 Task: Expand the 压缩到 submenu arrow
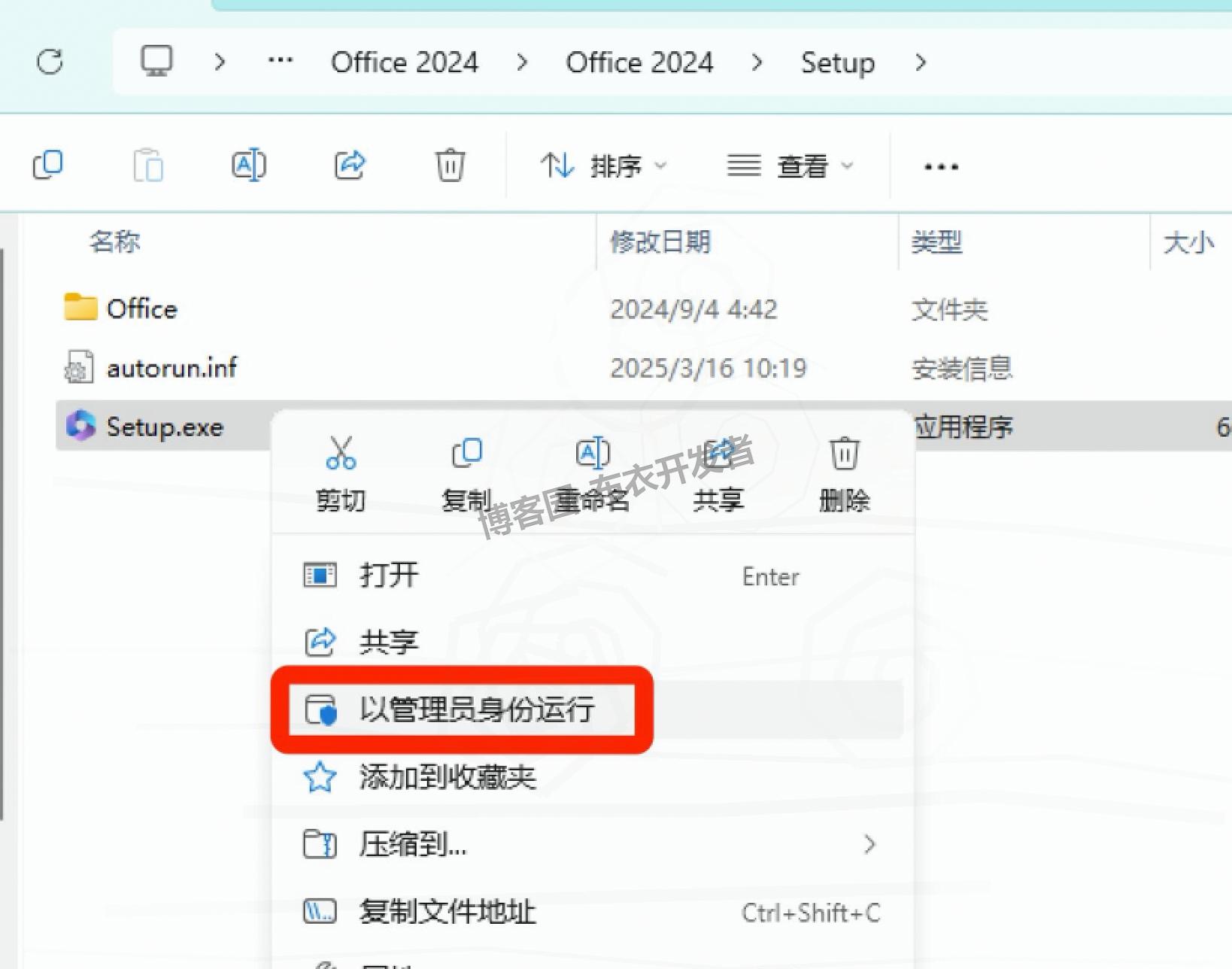click(870, 845)
